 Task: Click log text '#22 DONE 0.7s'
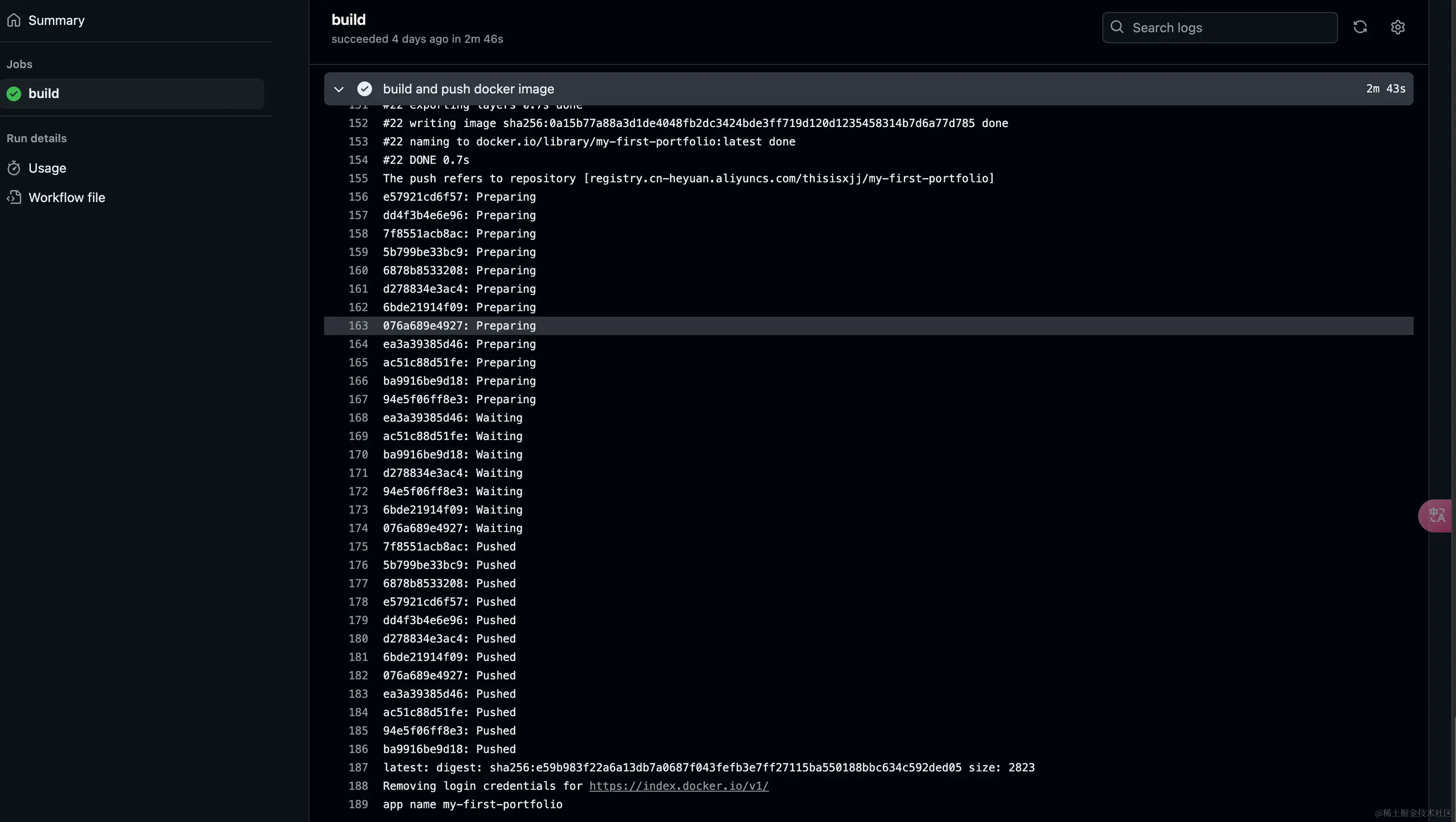(426, 160)
